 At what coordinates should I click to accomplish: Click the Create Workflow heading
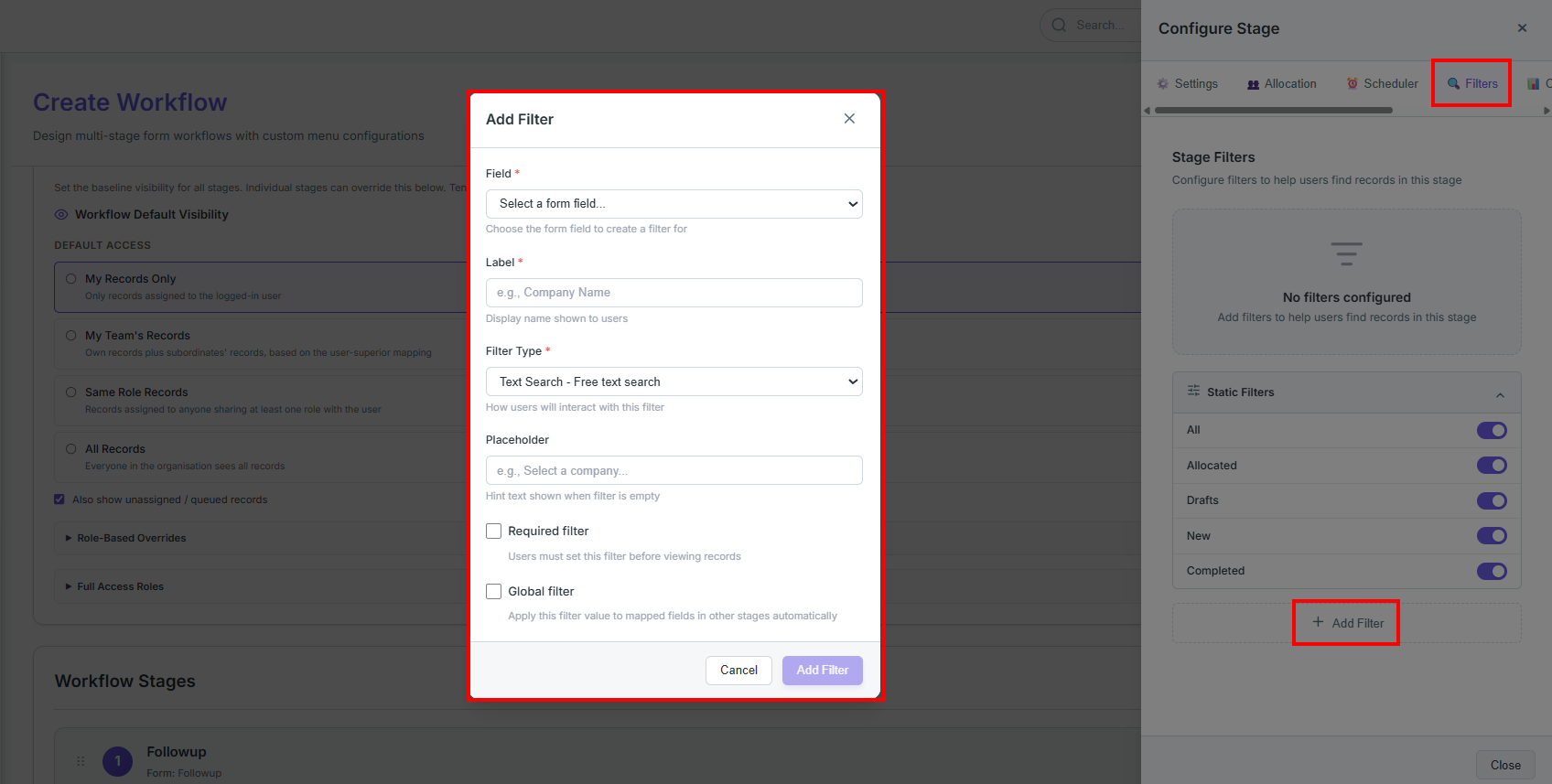coord(130,102)
